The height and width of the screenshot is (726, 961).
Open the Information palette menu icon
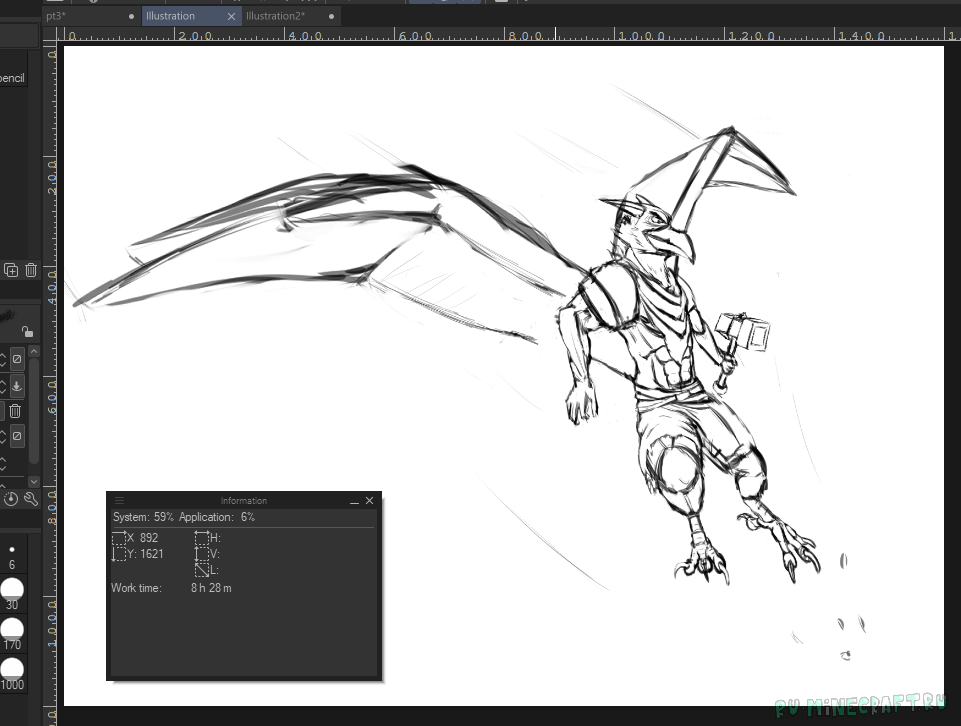click(x=120, y=500)
